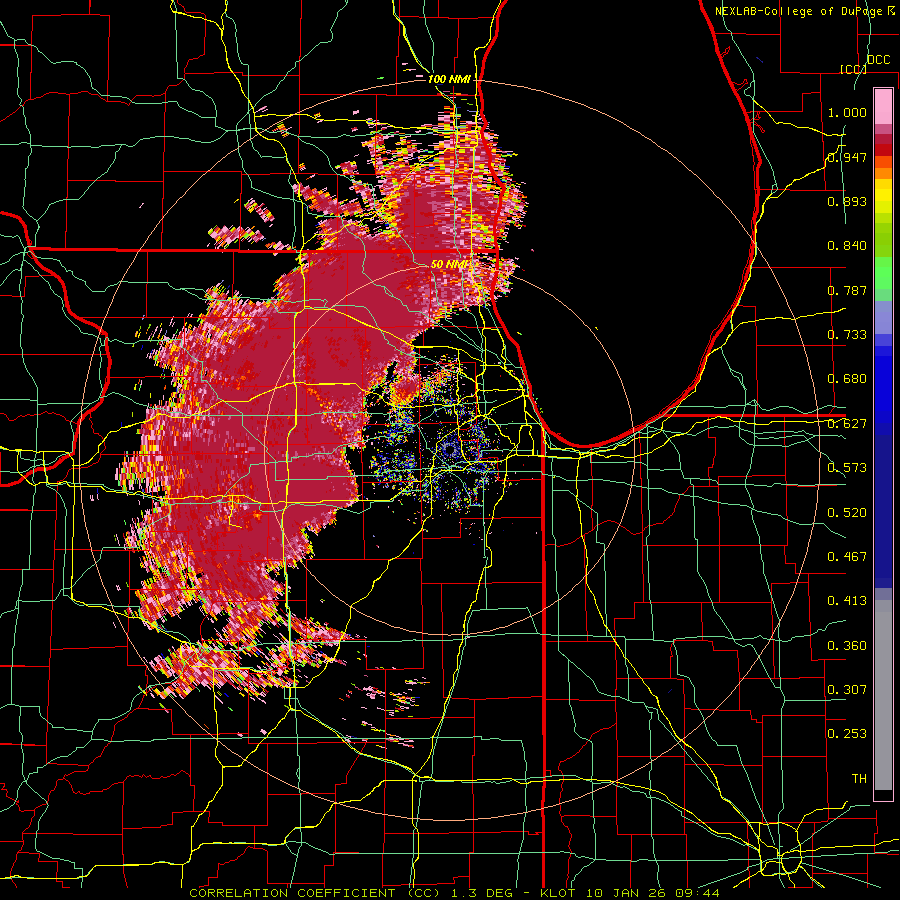Click the 0.360 color scale value

click(x=847, y=645)
